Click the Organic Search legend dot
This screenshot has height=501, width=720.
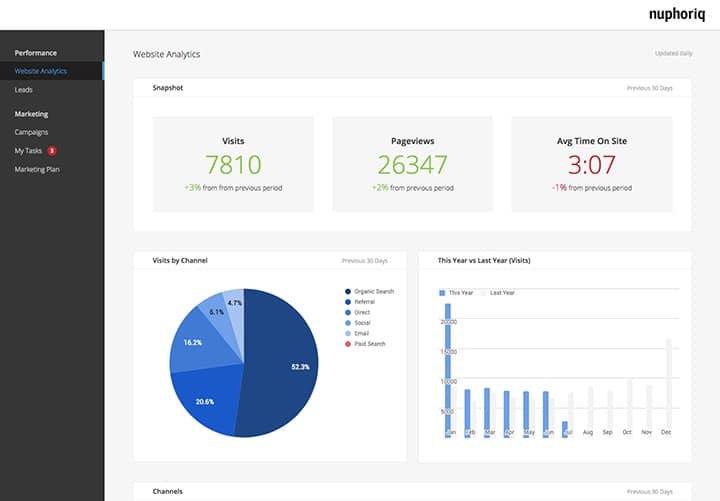(x=348, y=292)
